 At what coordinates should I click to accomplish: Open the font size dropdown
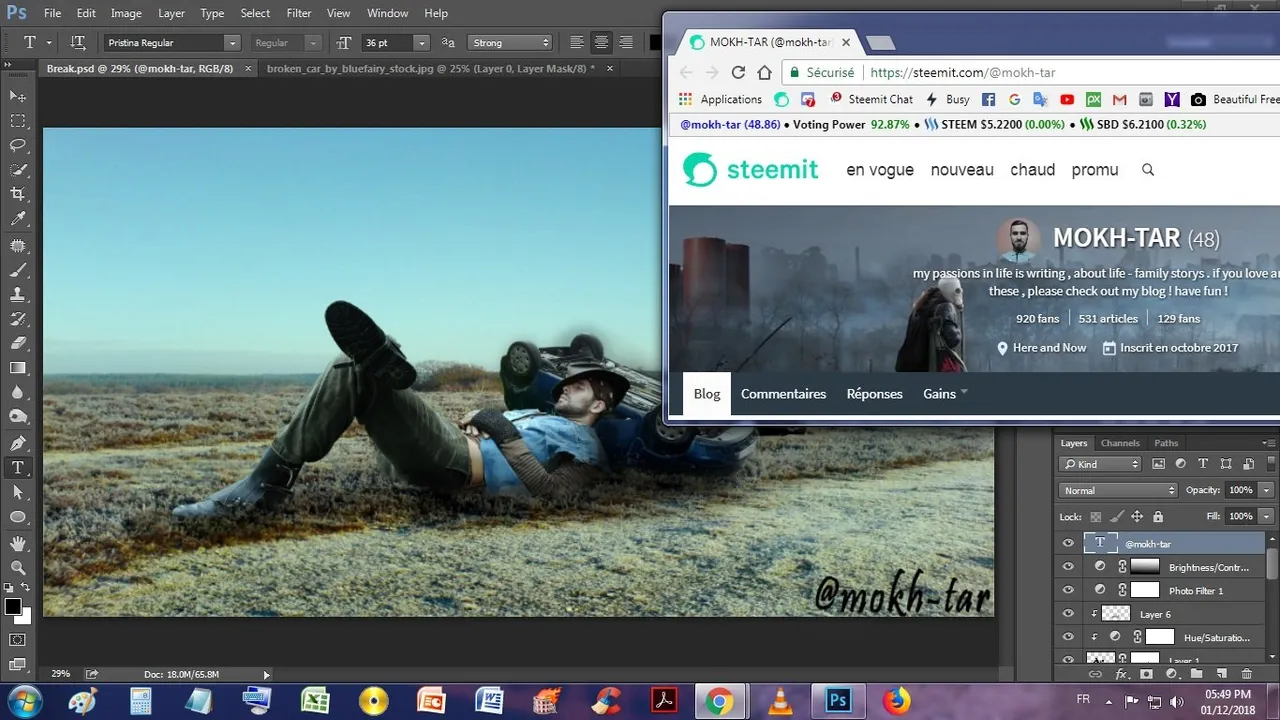pos(421,43)
